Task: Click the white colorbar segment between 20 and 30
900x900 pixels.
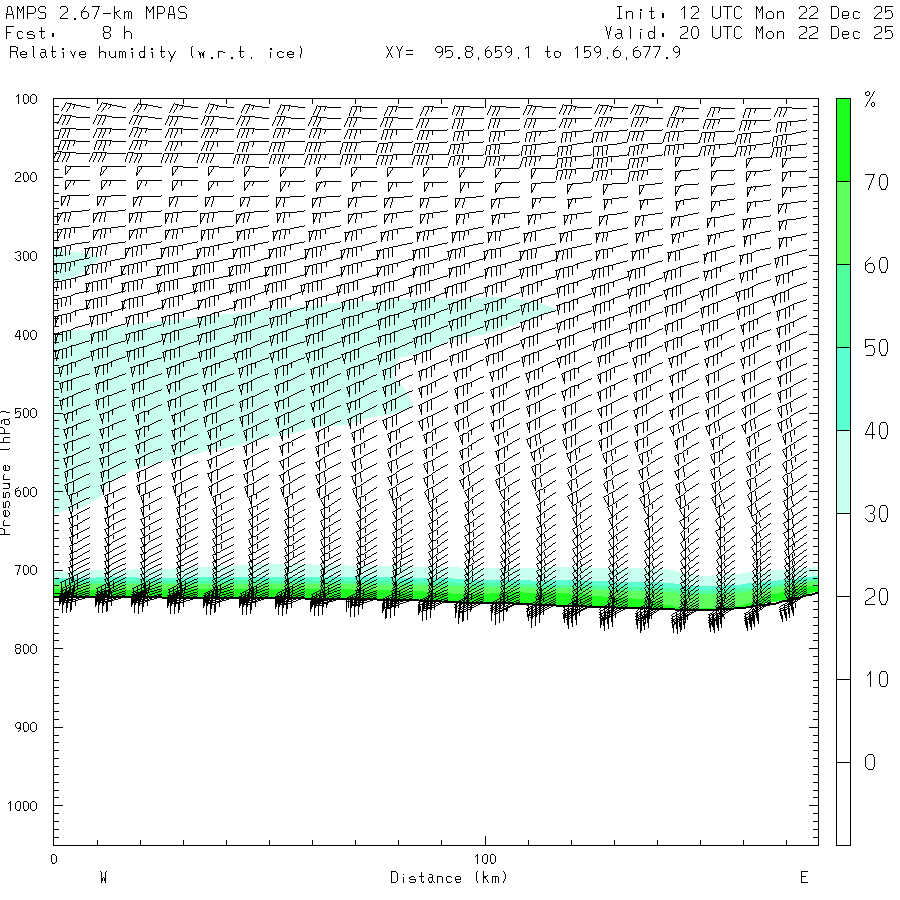Action: pos(843,555)
